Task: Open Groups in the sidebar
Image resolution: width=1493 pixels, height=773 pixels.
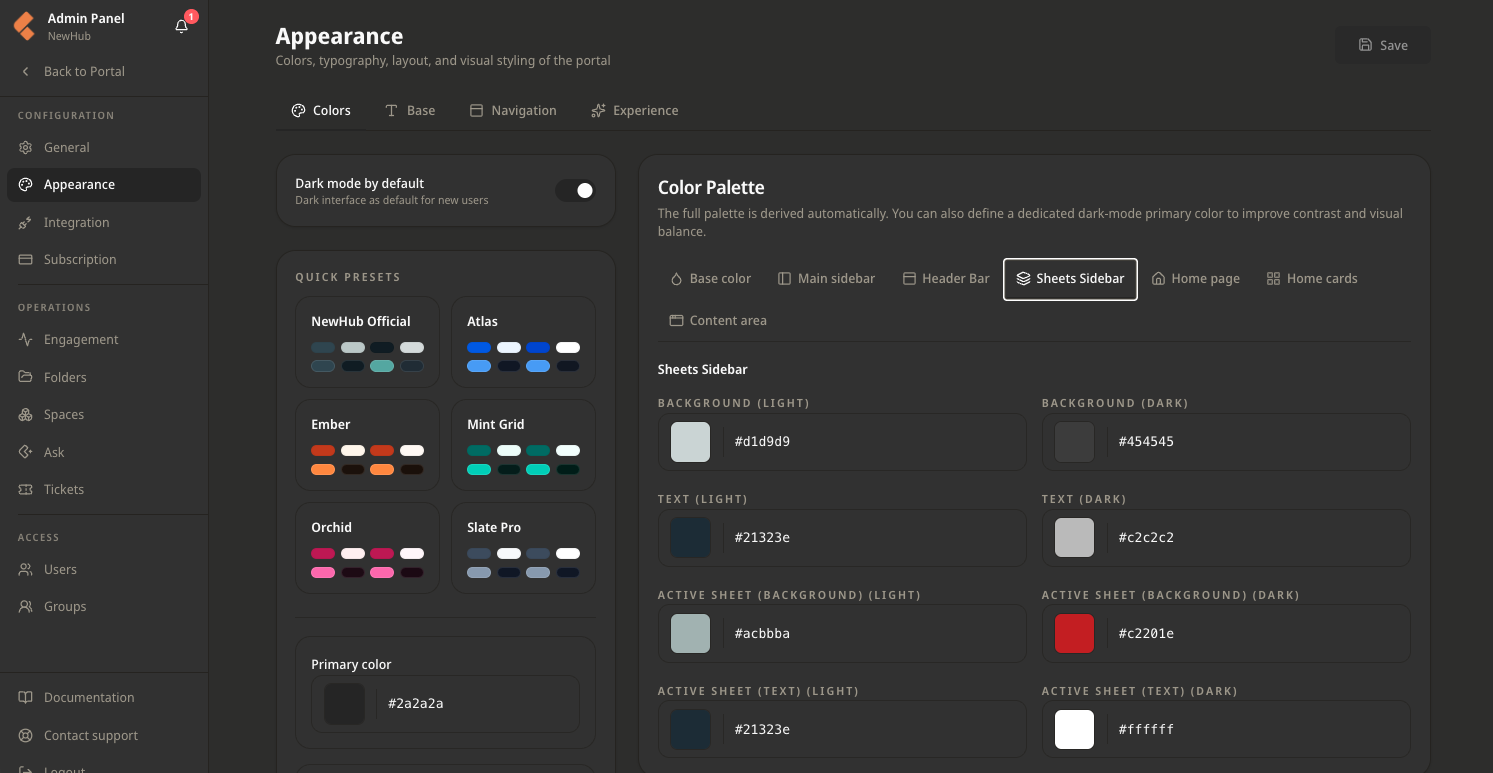Action: [104, 607]
